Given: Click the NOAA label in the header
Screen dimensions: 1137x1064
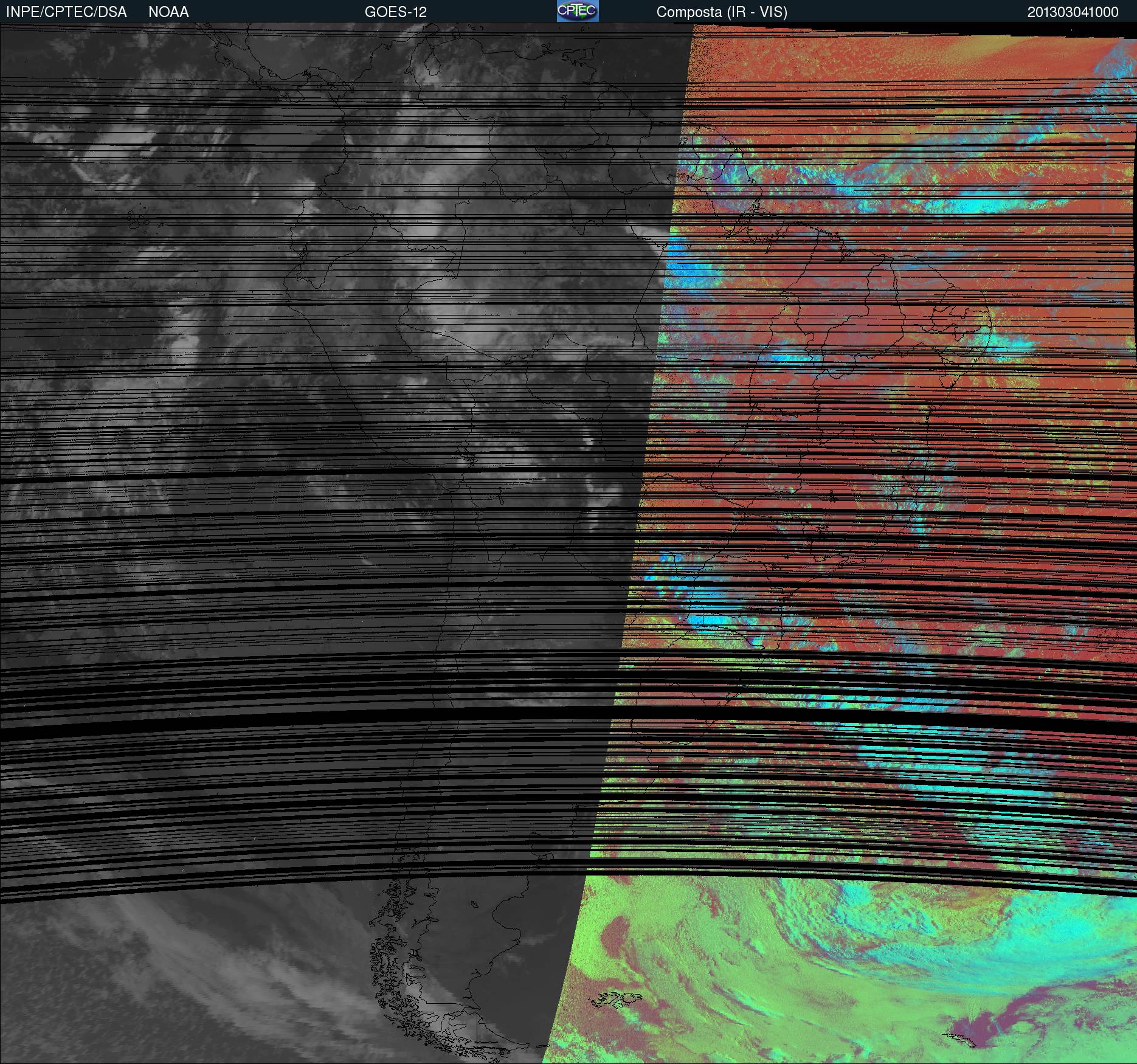Looking at the screenshot, I should [x=168, y=12].
